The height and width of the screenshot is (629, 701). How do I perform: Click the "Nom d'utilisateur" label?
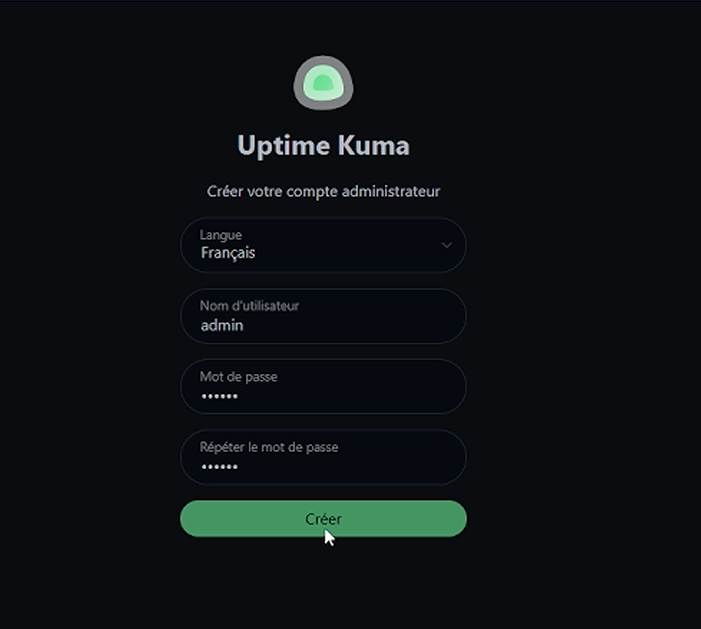pyautogui.click(x=249, y=306)
